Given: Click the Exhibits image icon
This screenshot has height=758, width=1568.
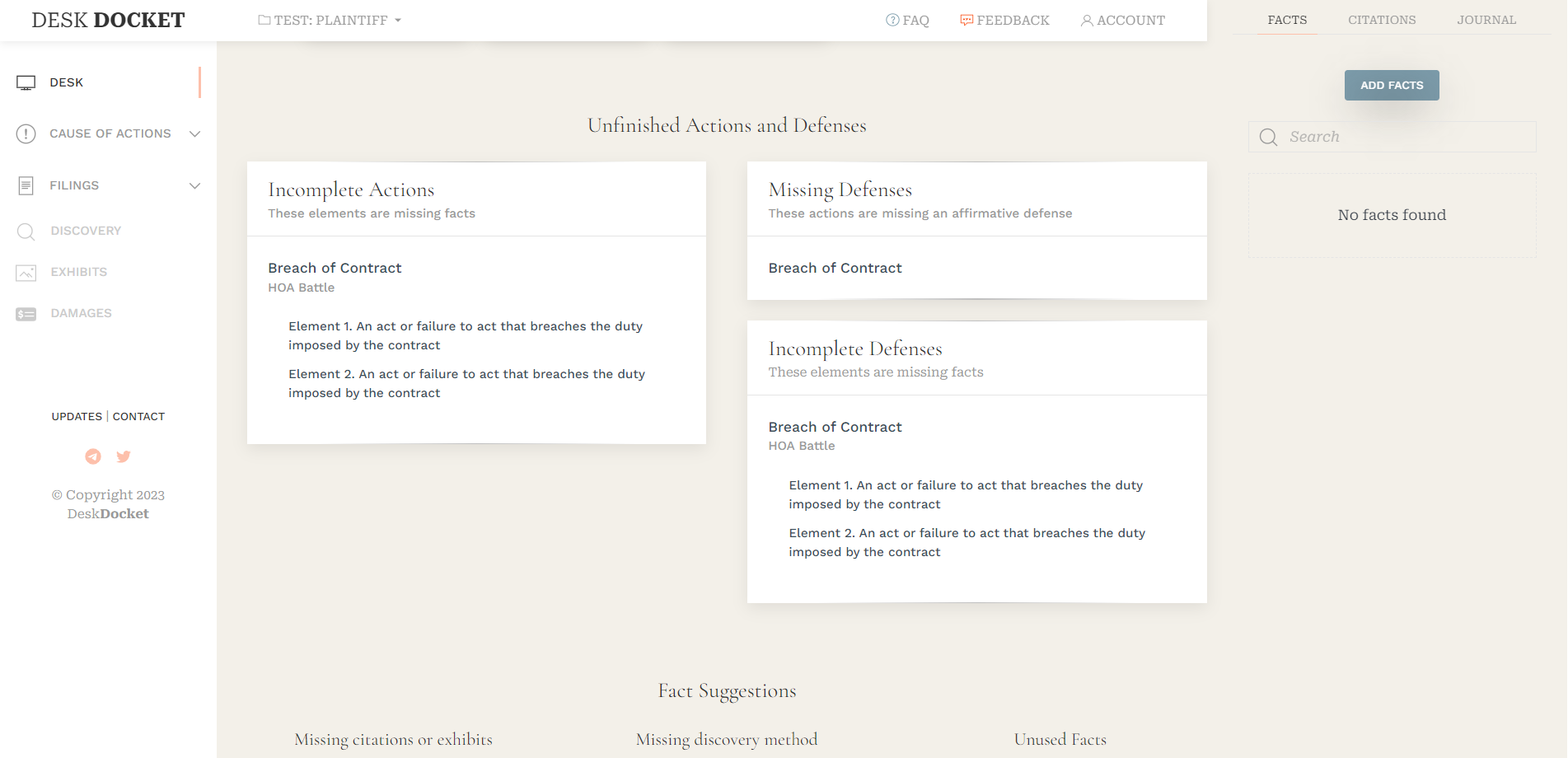Looking at the screenshot, I should point(26,273).
